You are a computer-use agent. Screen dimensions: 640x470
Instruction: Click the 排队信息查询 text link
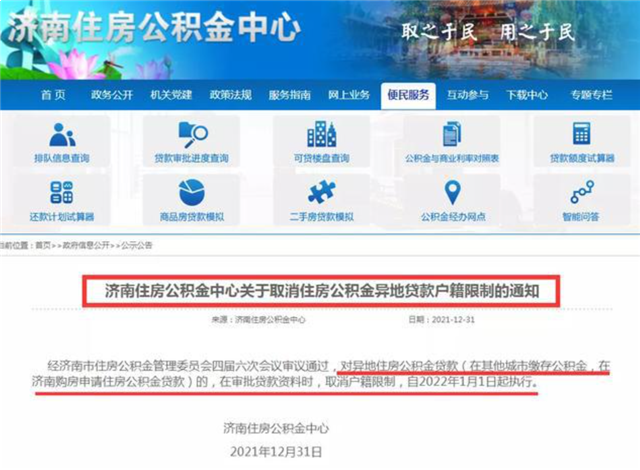click(x=62, y=158)
